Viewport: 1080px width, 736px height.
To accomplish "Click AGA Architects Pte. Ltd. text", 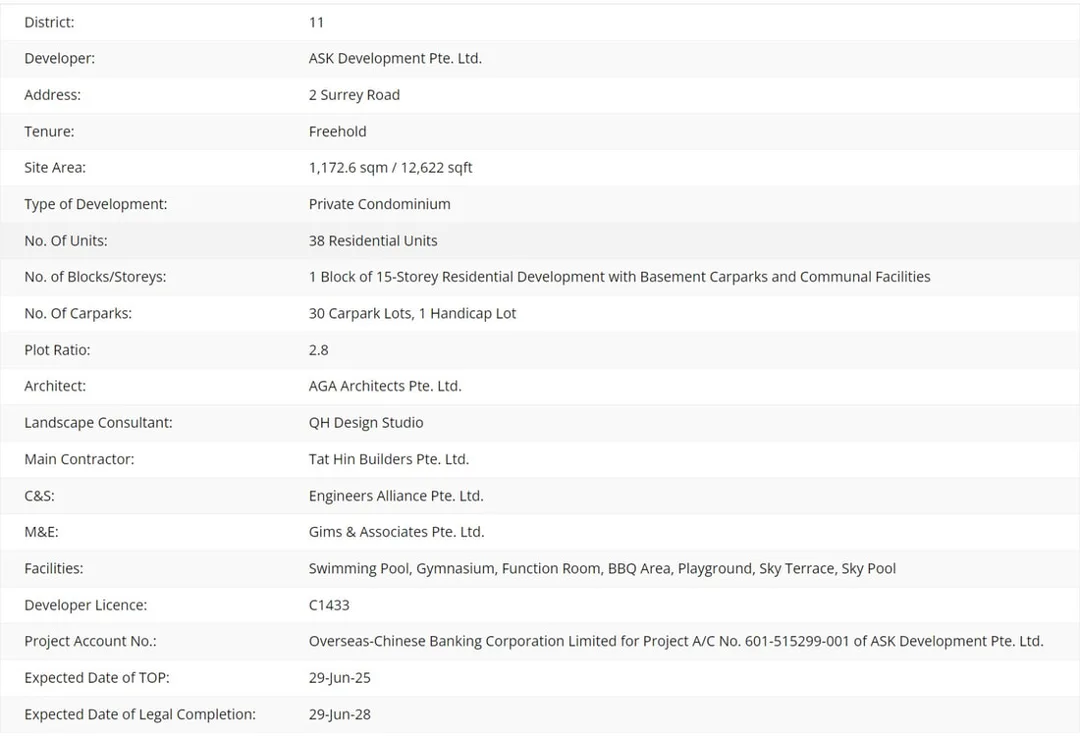I will [384, 386].
